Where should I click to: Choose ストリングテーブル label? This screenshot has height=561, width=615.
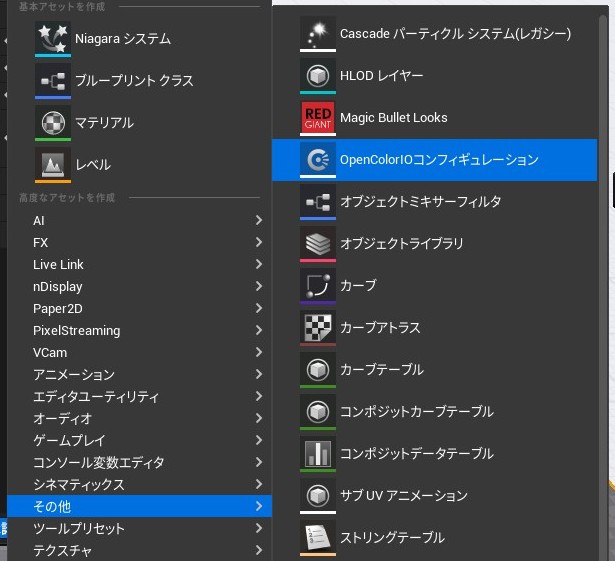392,537
